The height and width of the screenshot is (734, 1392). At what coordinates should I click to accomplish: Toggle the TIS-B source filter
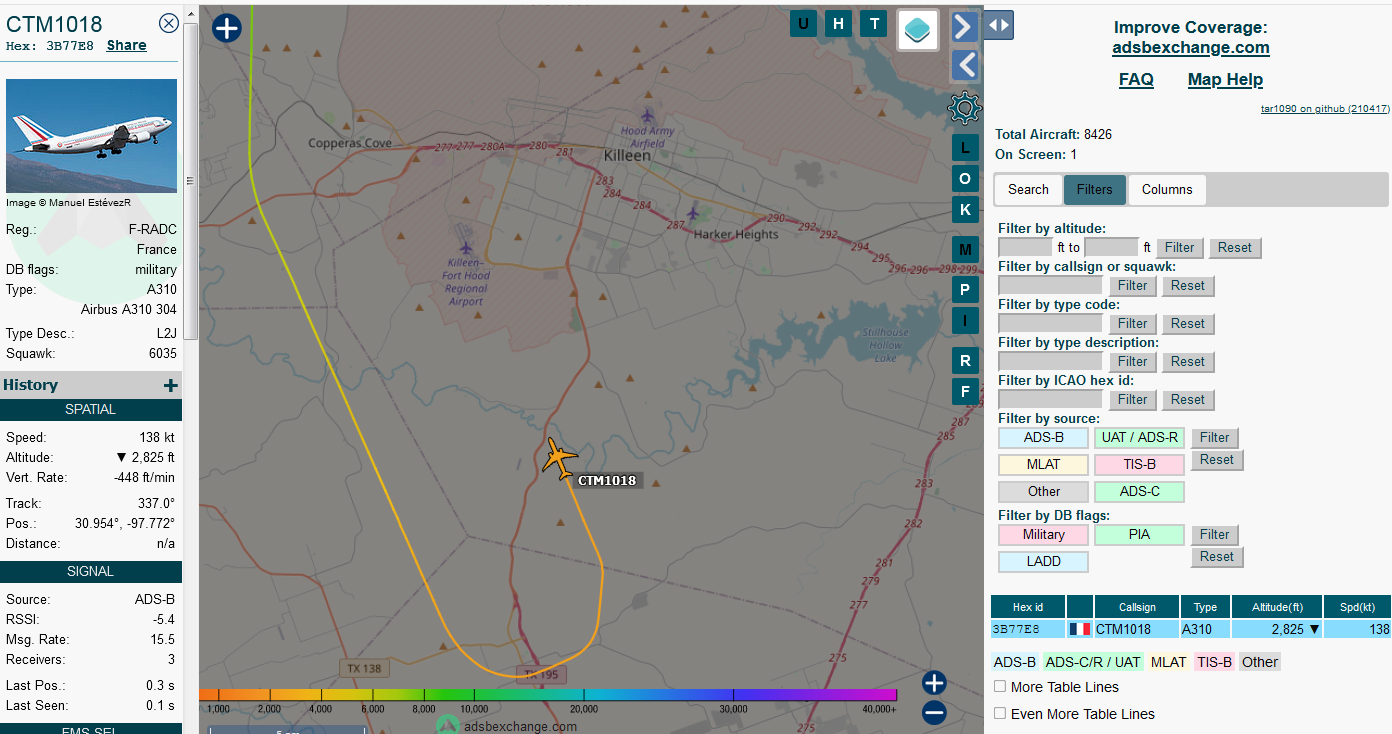tap(1139, 465)
